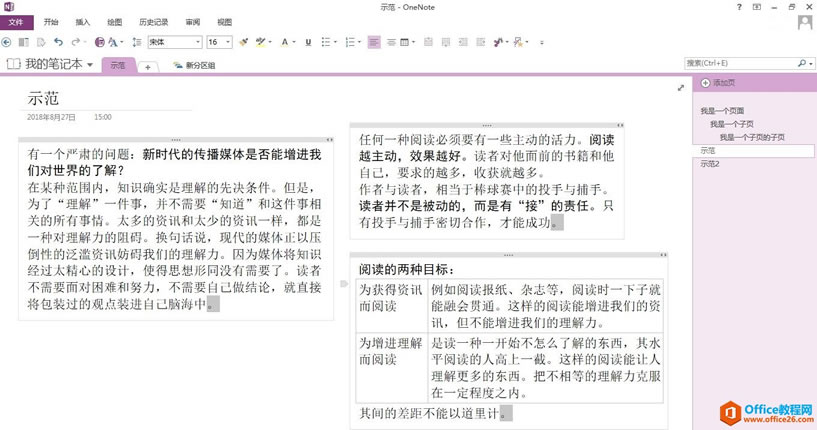
Task: Click the full page view expand arrow
Action: tap(680, 88)
